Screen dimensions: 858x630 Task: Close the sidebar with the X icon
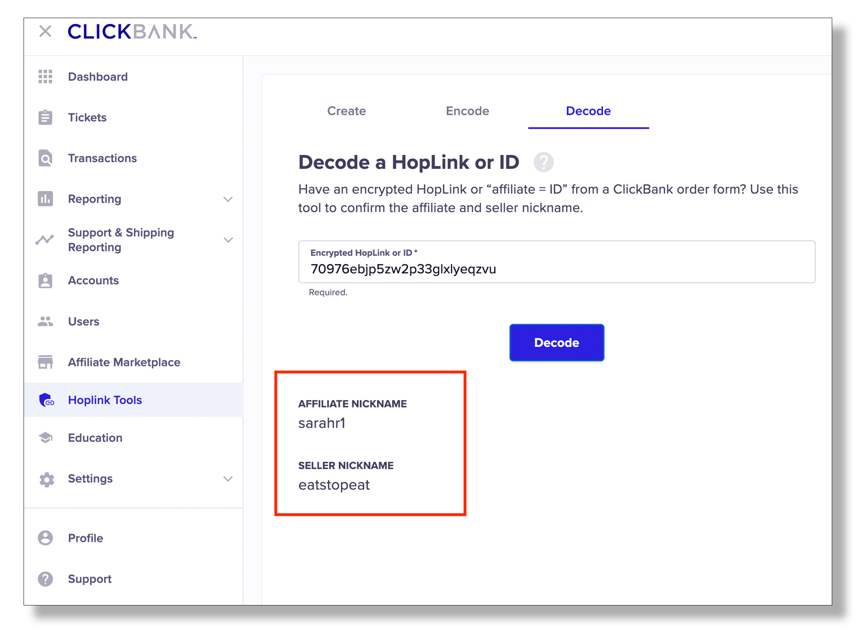pos(45,32)
